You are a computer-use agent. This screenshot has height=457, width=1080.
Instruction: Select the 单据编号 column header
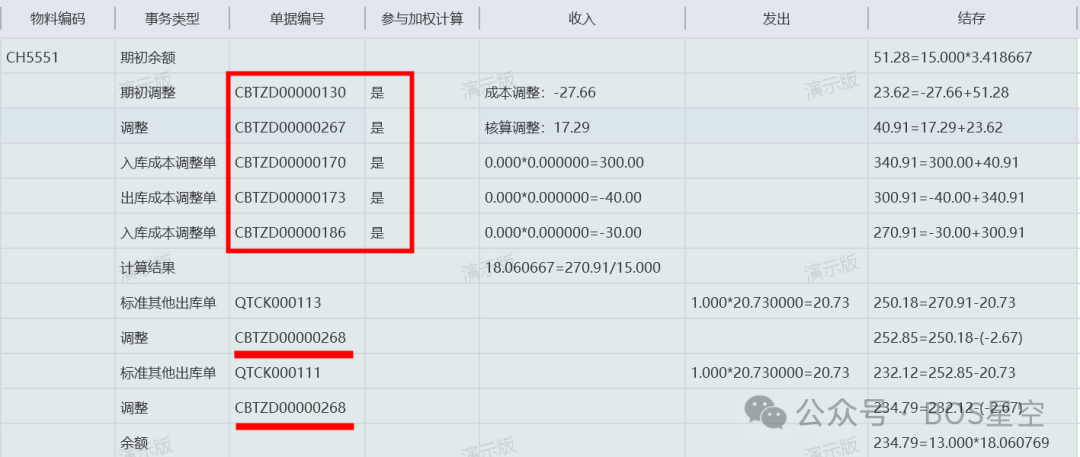pos(297,19)
